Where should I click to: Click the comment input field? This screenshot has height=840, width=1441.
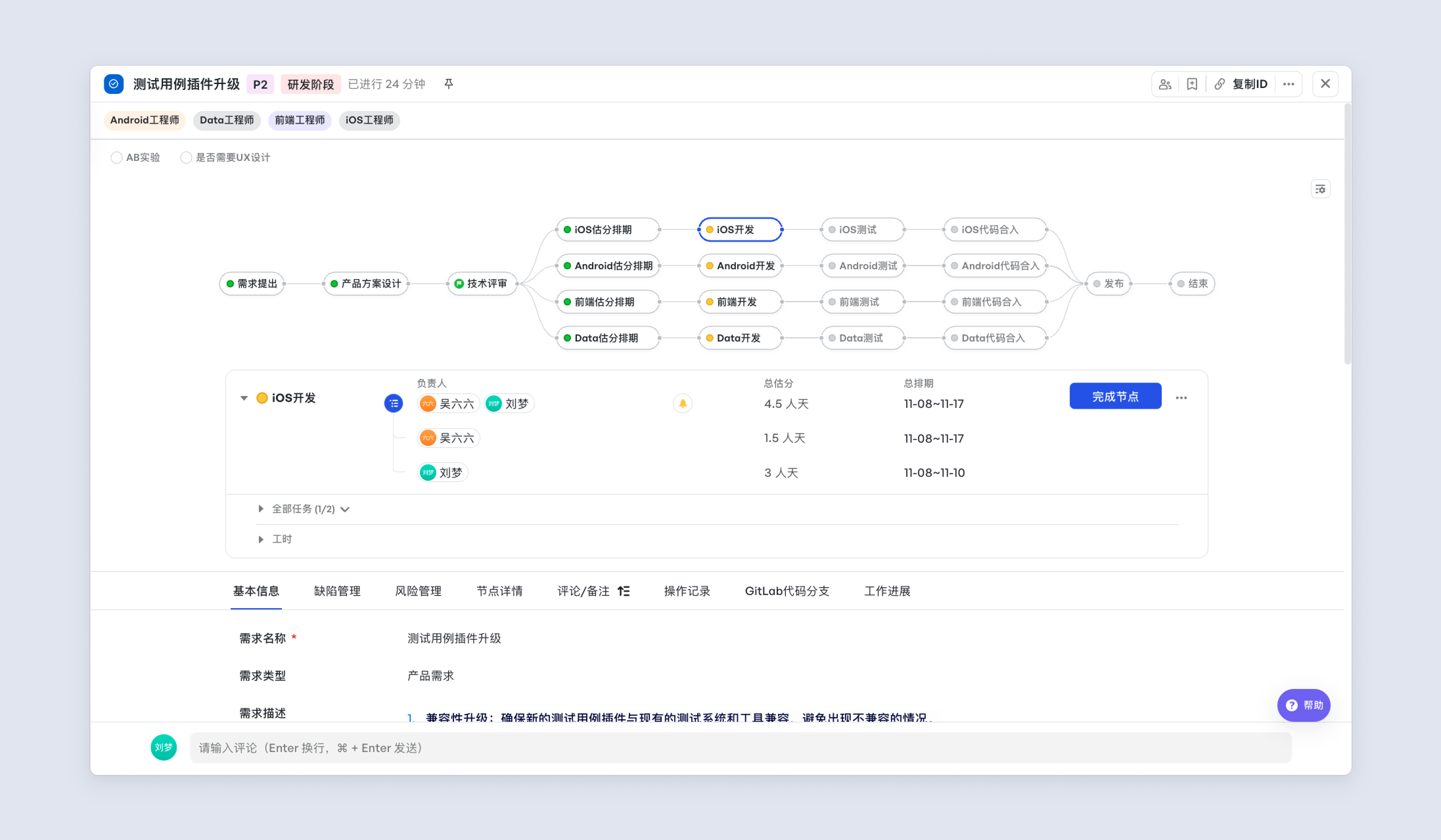pos(740,747)
